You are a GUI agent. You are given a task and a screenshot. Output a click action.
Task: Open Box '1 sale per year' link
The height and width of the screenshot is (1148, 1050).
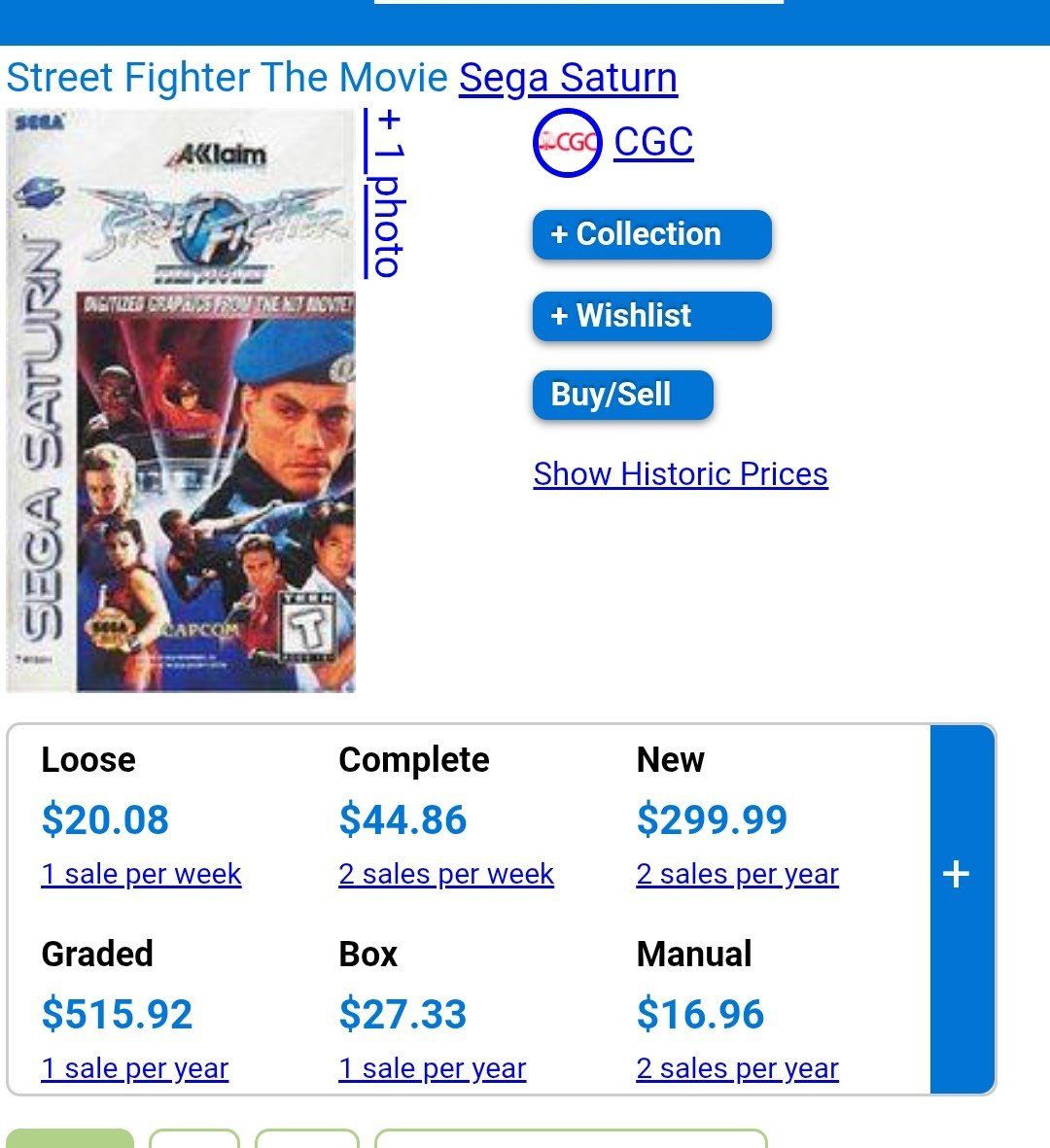coord(432,1068)
